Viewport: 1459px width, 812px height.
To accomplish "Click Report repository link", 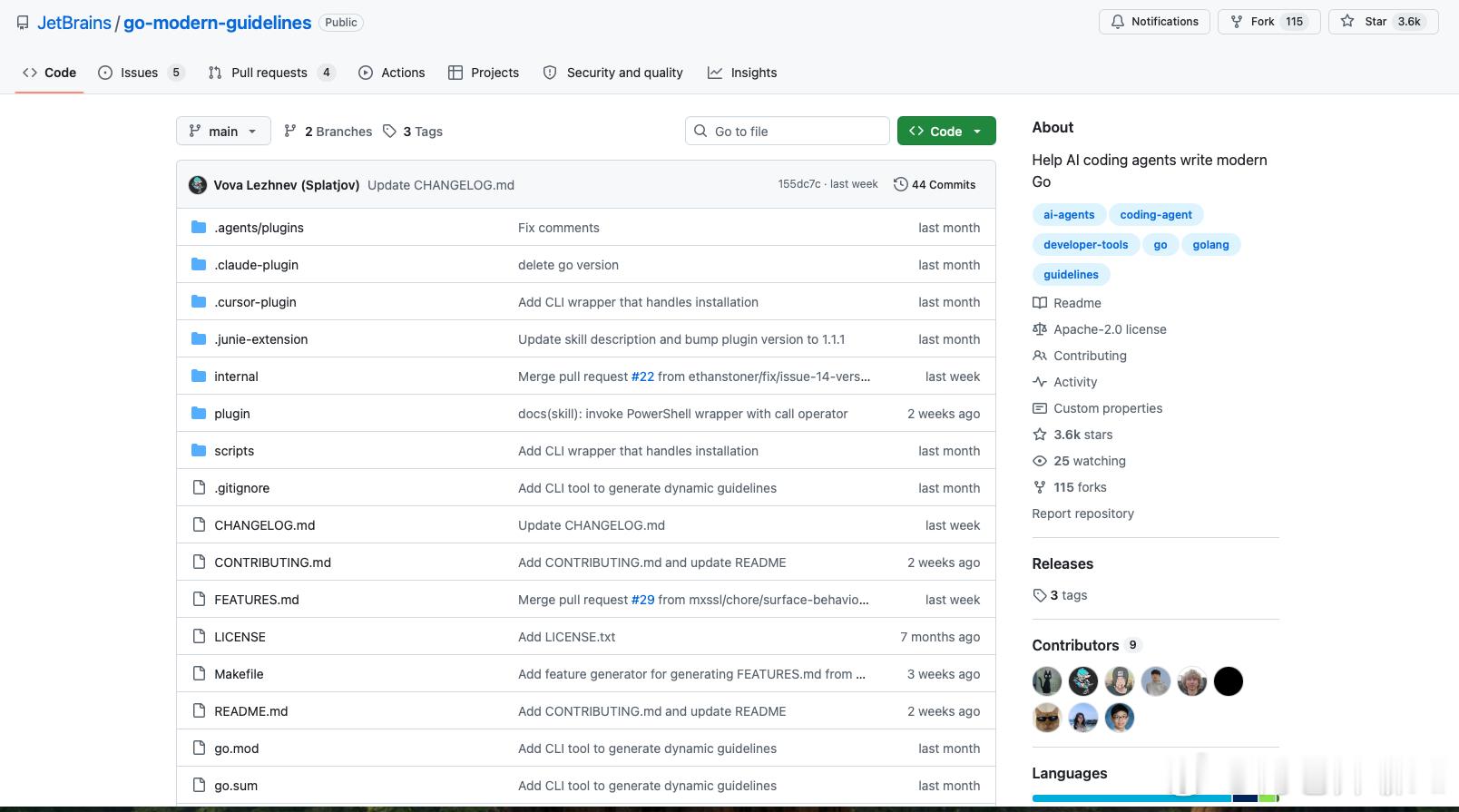I will (x=1082, y=514).
